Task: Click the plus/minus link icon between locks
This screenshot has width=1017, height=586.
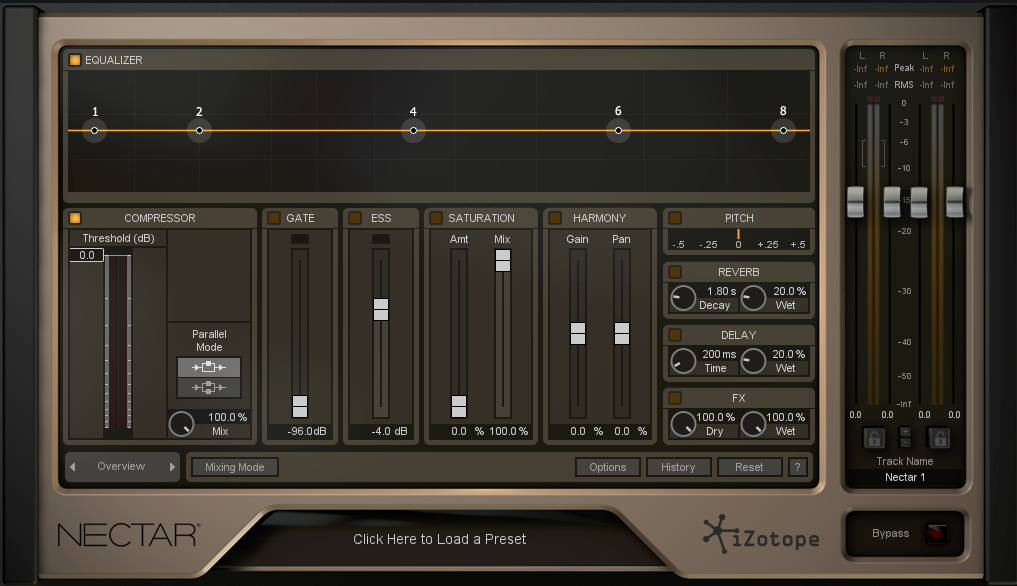Action: tap(905, 437)
